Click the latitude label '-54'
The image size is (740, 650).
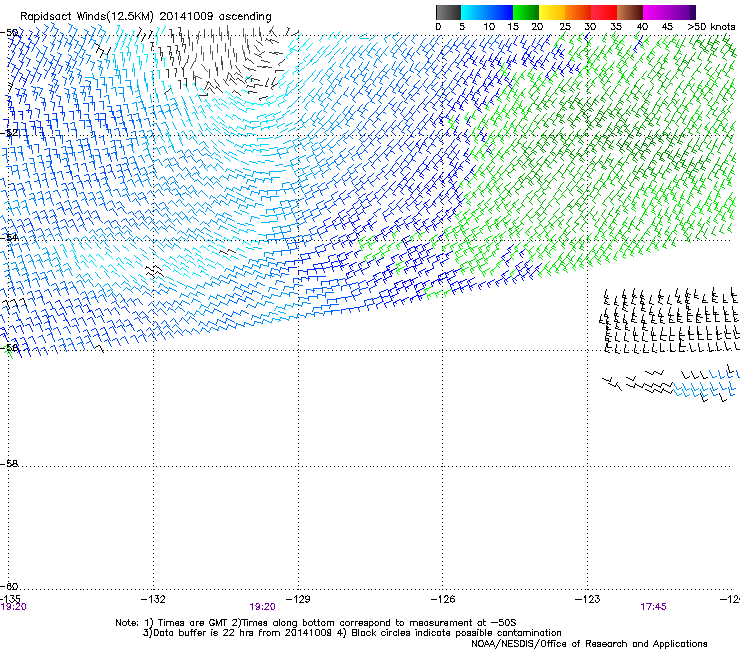9,237
